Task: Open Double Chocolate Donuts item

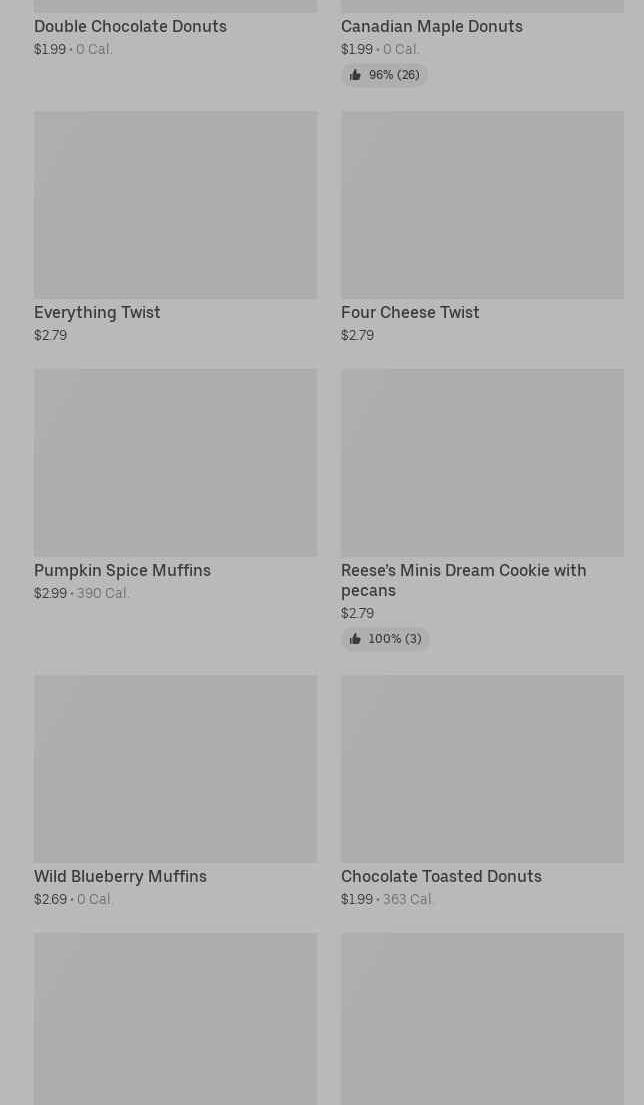Action: 130,26
